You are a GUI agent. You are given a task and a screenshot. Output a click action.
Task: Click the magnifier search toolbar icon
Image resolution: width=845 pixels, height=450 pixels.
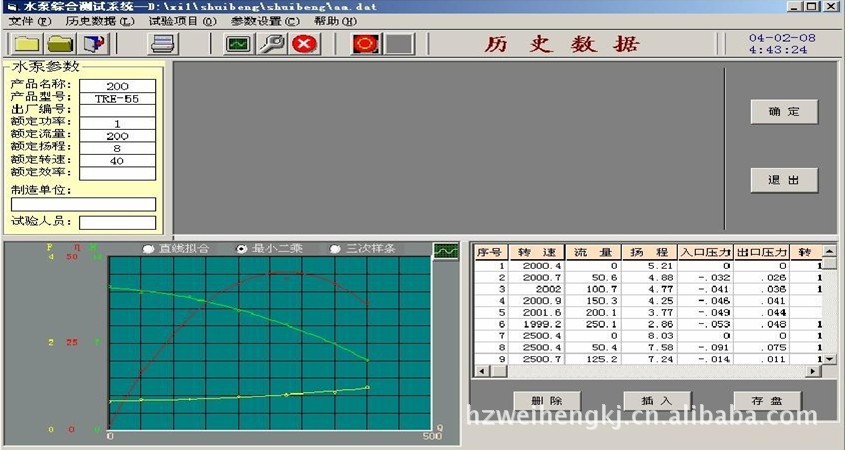pos(271,44)
